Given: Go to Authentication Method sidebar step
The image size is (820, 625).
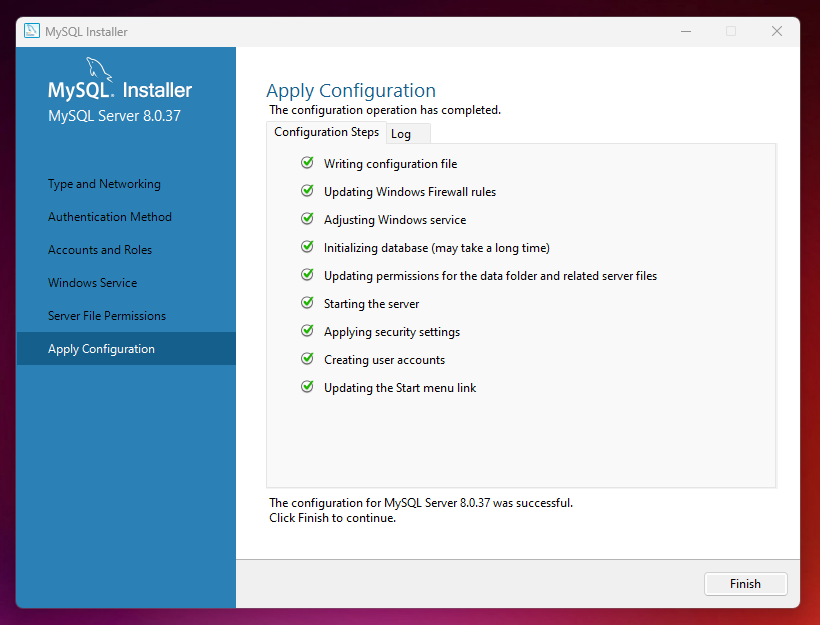Looking at the screenshot, I should [110, 217].
